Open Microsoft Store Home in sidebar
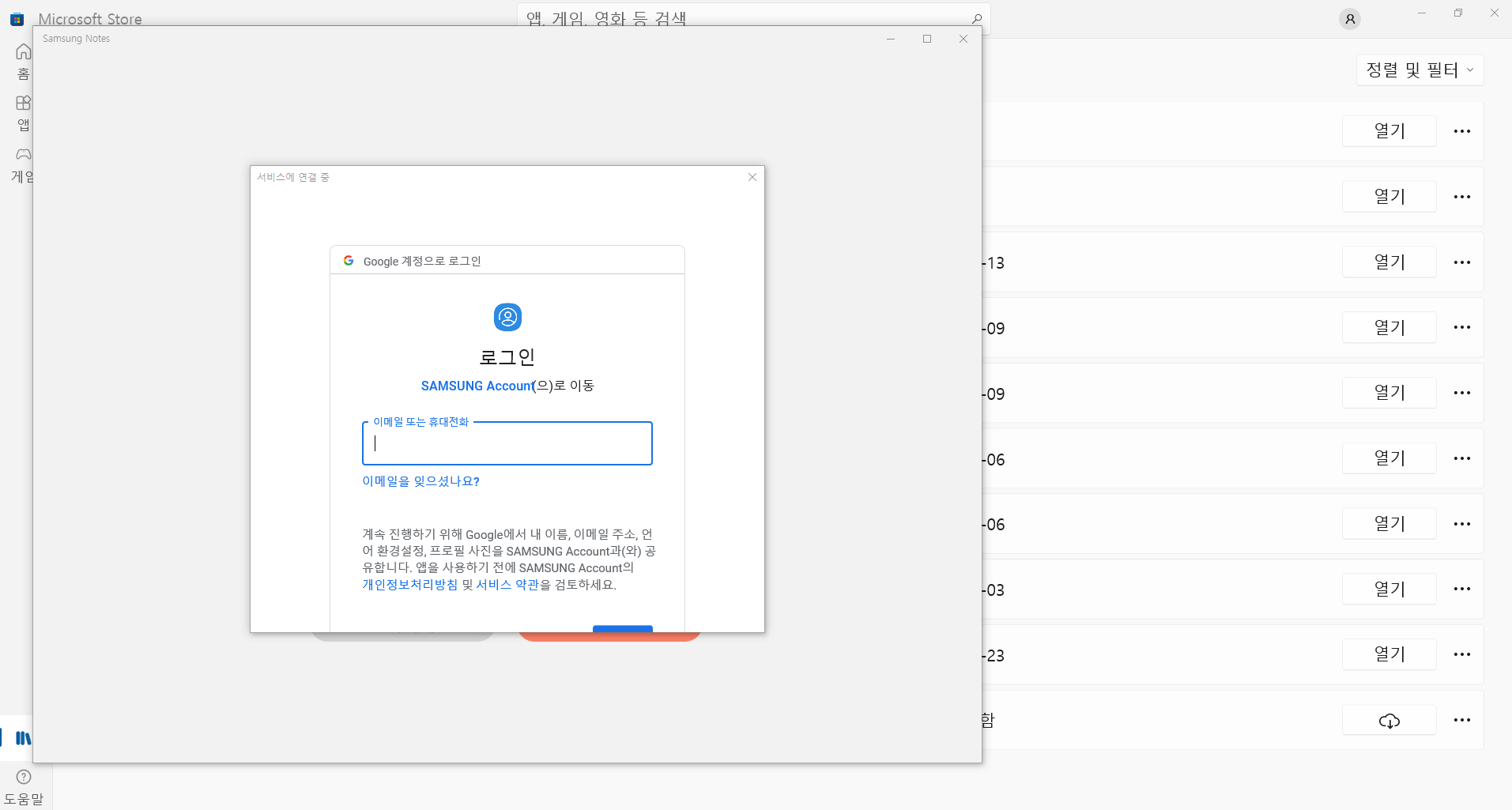1512x810 pixels. click(x=23, y=61)
